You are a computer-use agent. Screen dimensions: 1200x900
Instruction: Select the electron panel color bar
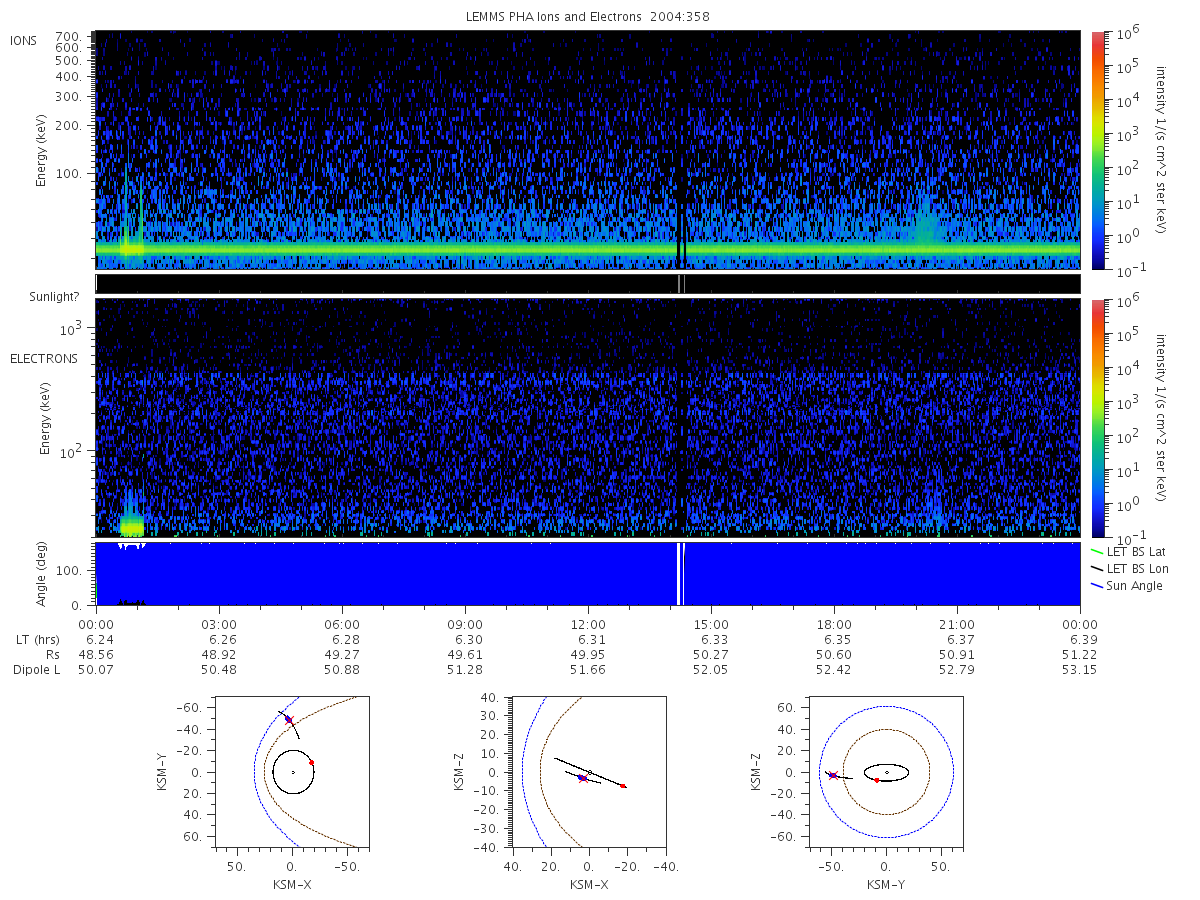(x=1097, y=418)
